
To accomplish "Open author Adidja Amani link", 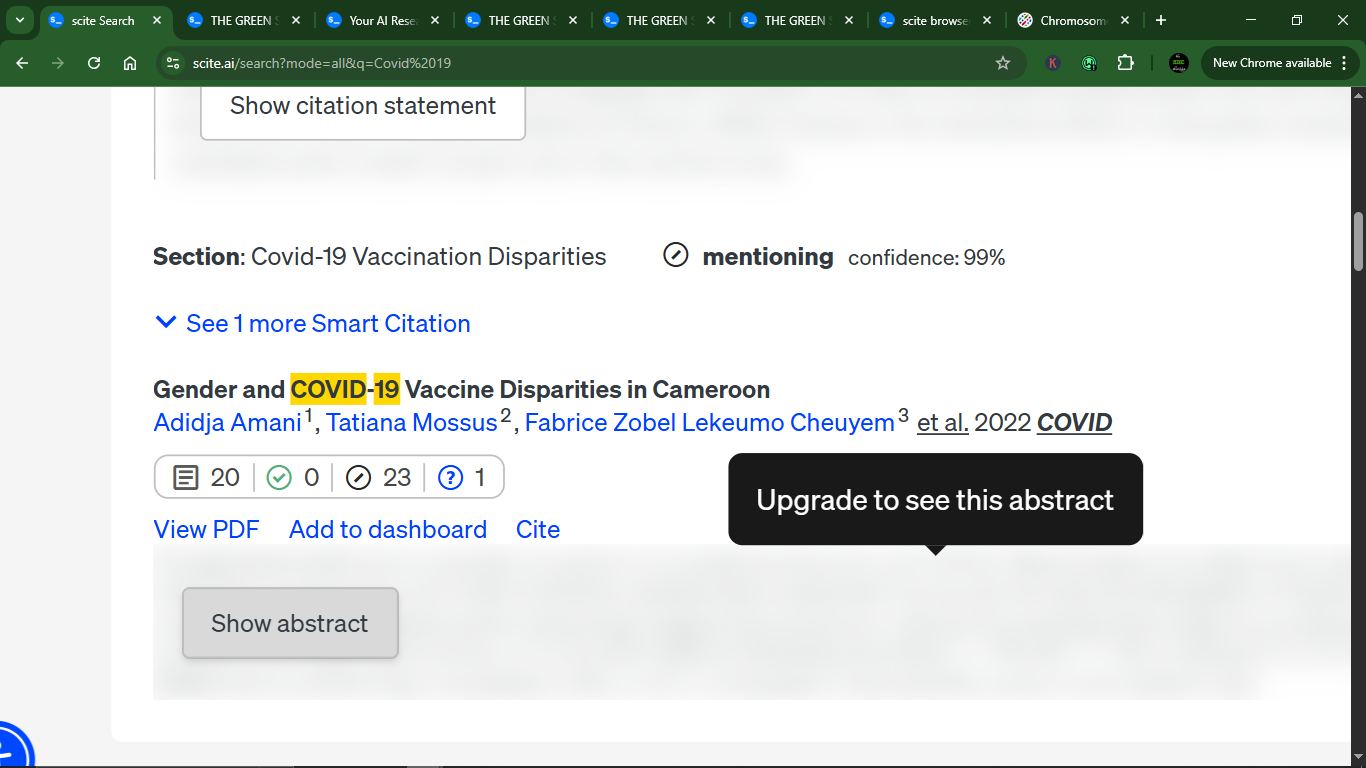I will [x=228, y=423].
